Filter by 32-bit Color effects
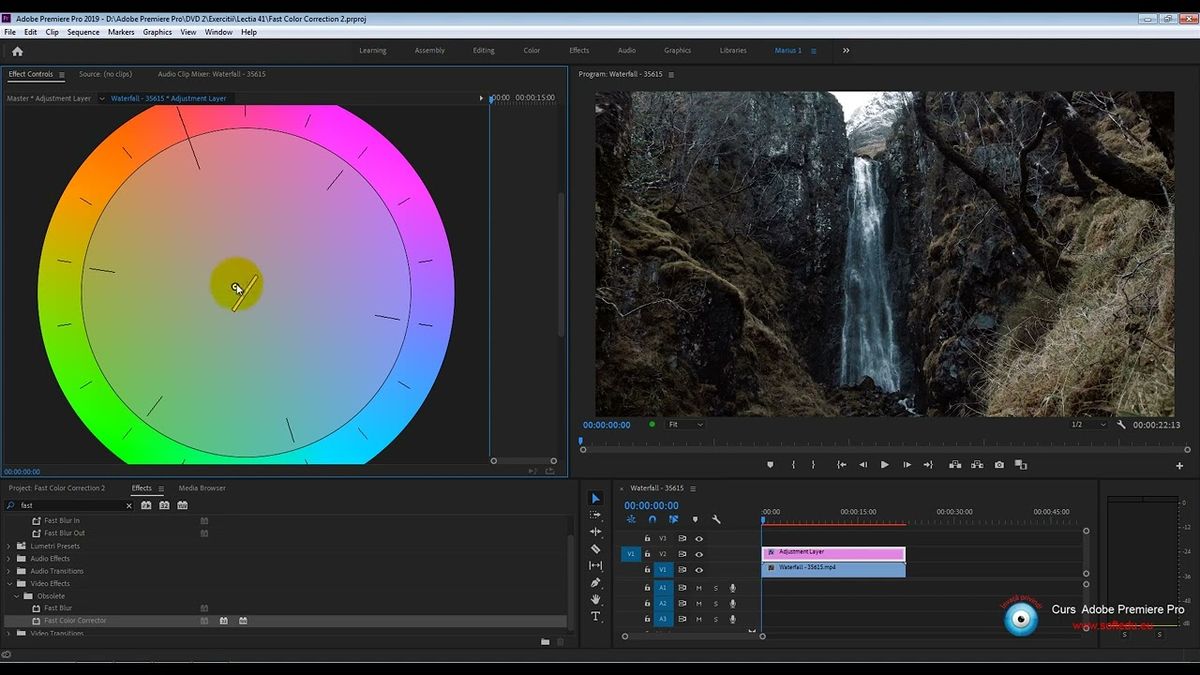 [164, 506]
